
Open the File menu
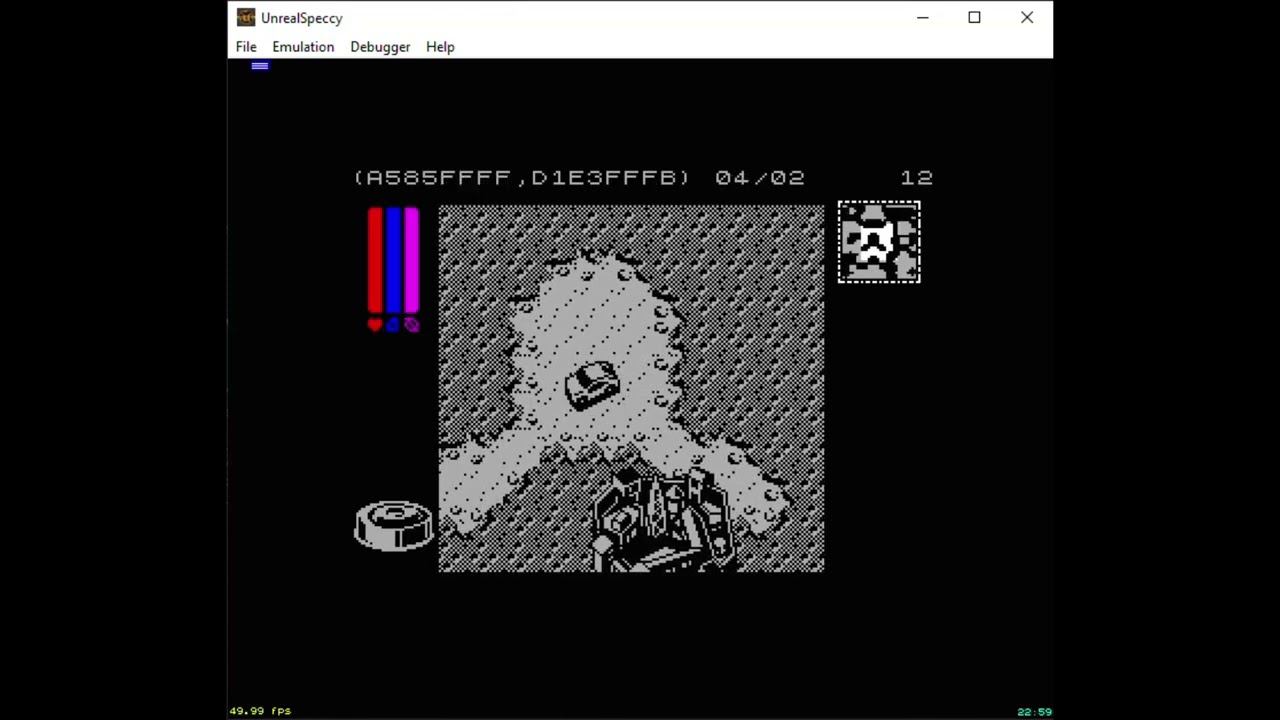[x=246, y=47]
